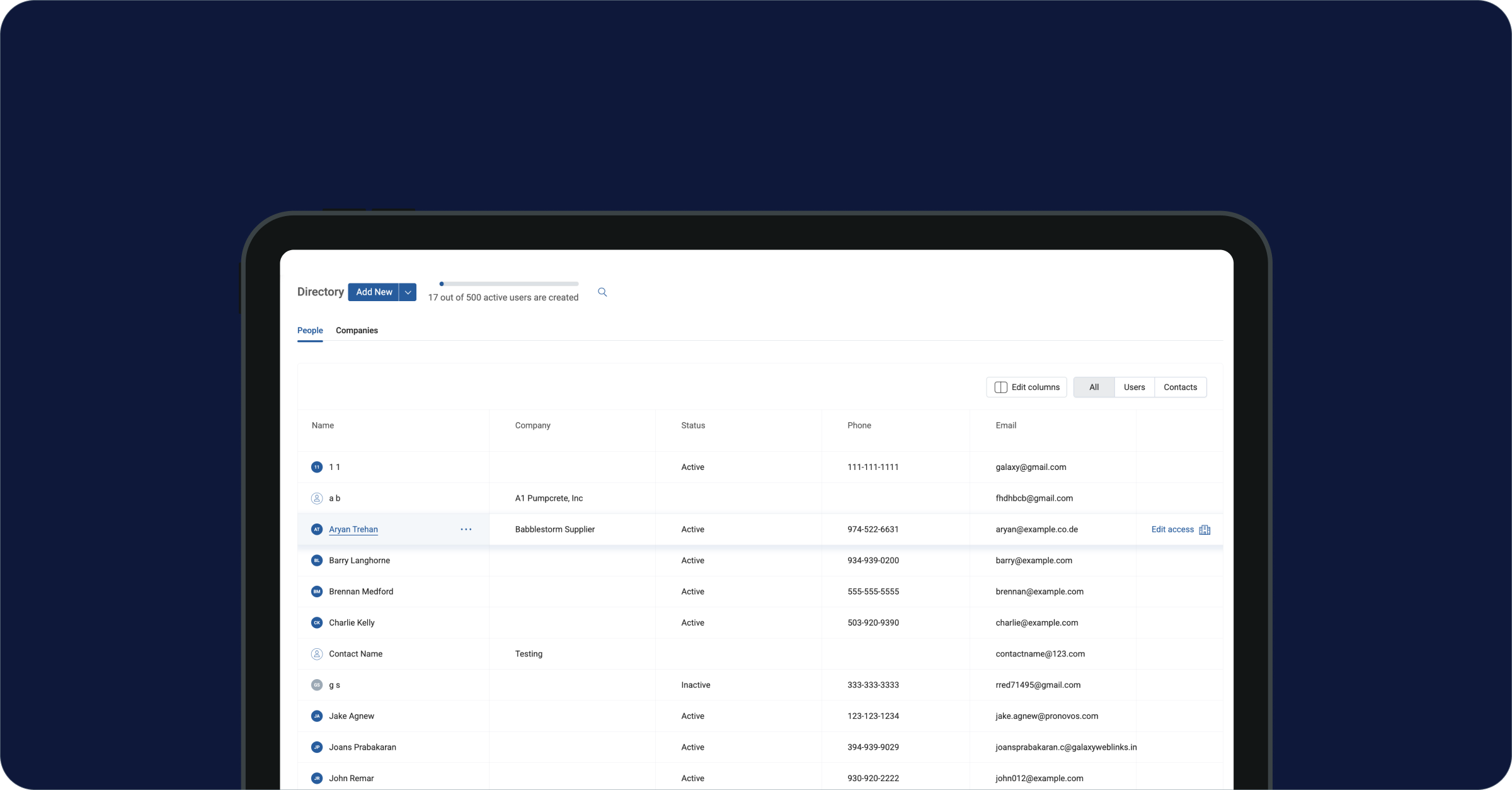
Task: Toggle to show Contacts only
Action: (x=1180, y=387)
